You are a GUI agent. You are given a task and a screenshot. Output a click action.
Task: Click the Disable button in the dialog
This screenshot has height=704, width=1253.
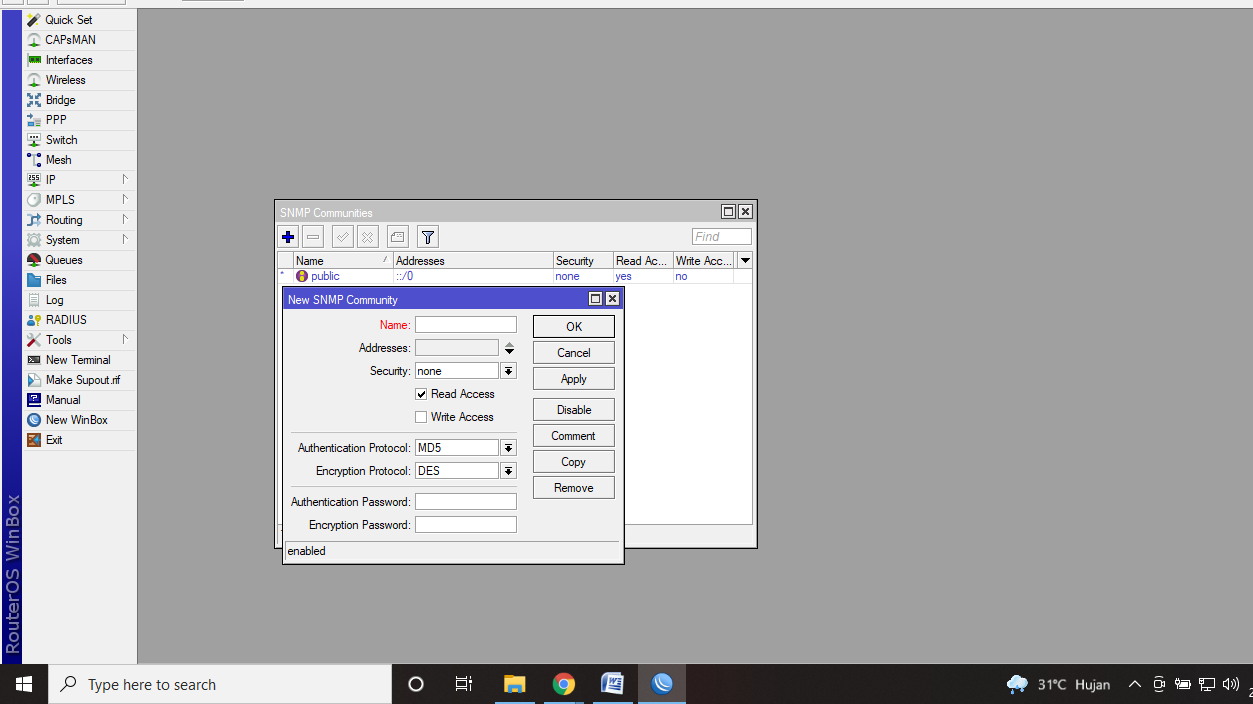pyautogui.click(x=574, y=410)
